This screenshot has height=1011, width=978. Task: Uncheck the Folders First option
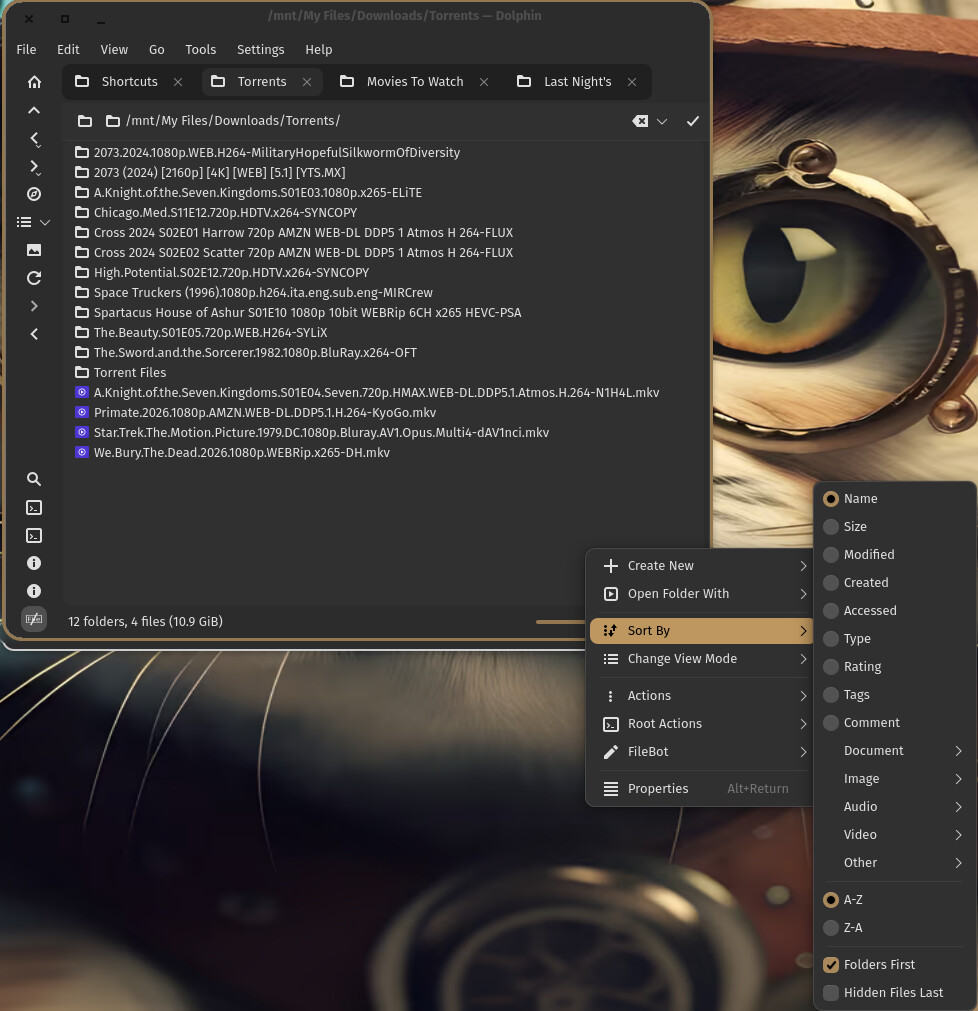[x=831, y=964]
